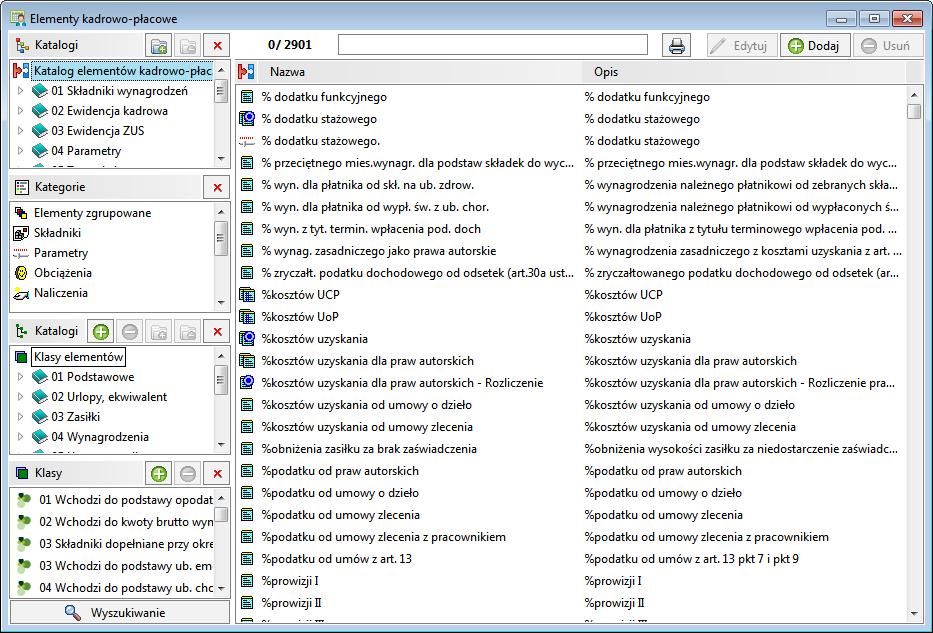The height and width of the screenshot is (633, 933).
Task: Click the Wyszukiwanie button
Action: tap(120, 613)
